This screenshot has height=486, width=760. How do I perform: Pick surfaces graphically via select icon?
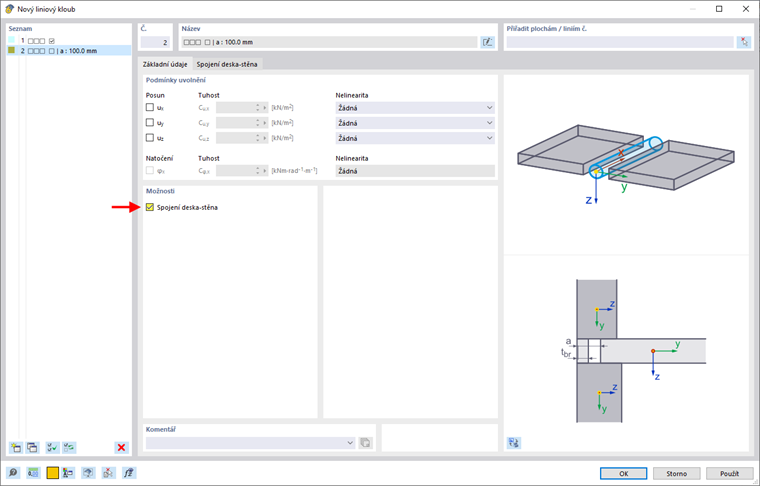(744, 42)
